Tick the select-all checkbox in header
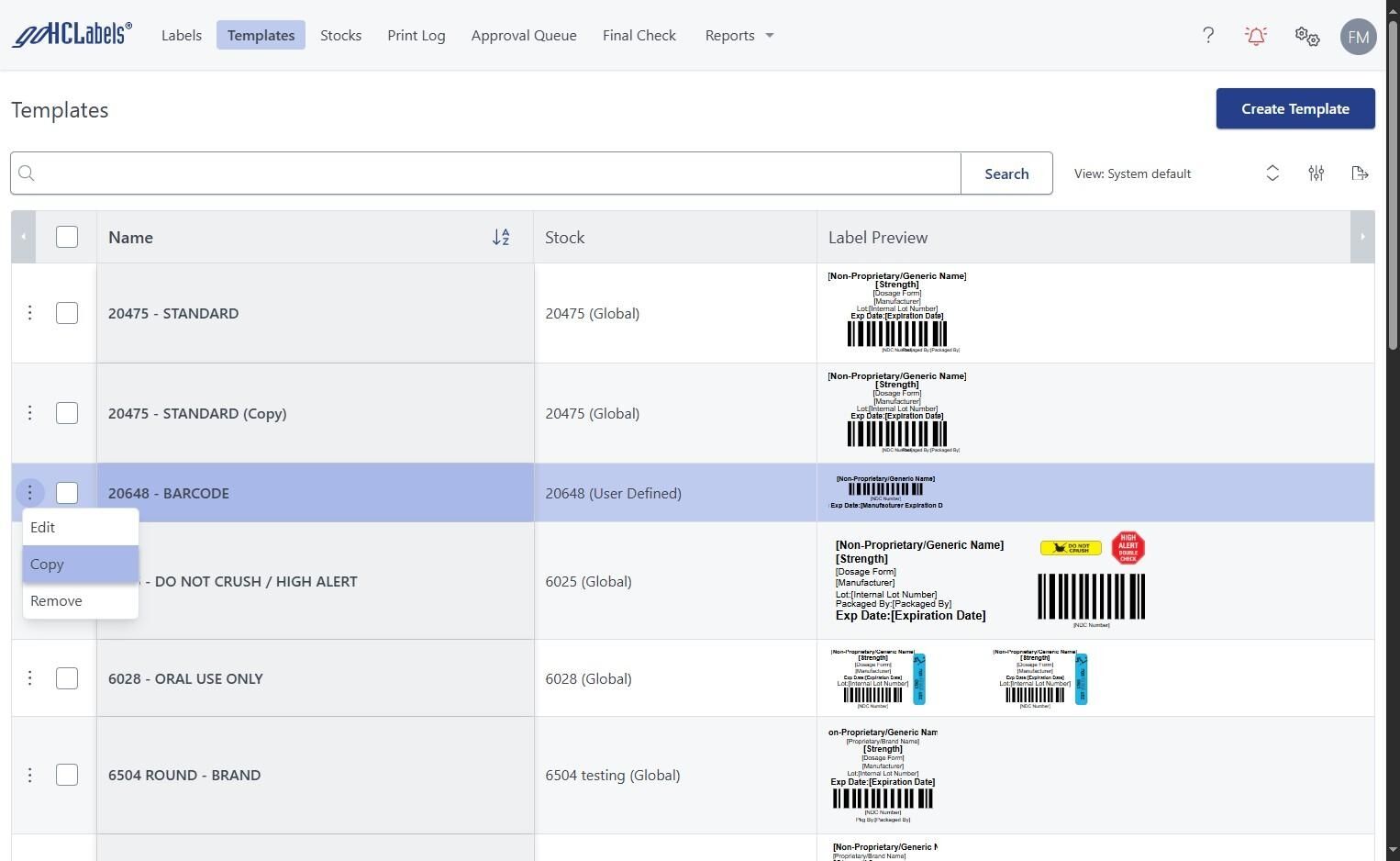 [x=67, y=237]
